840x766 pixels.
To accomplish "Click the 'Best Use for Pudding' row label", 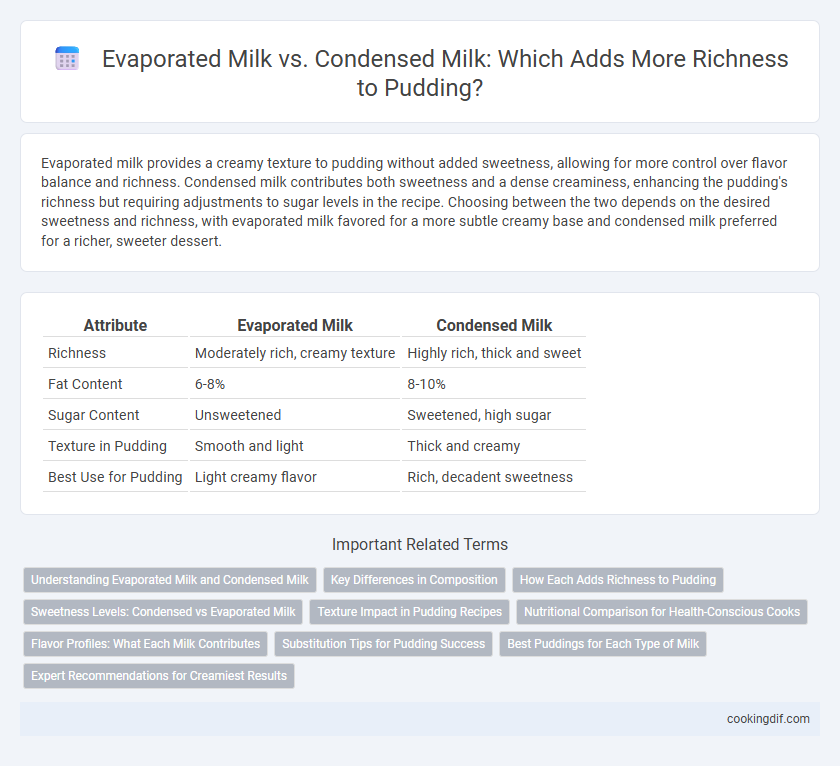I will (x=115, y=477).
